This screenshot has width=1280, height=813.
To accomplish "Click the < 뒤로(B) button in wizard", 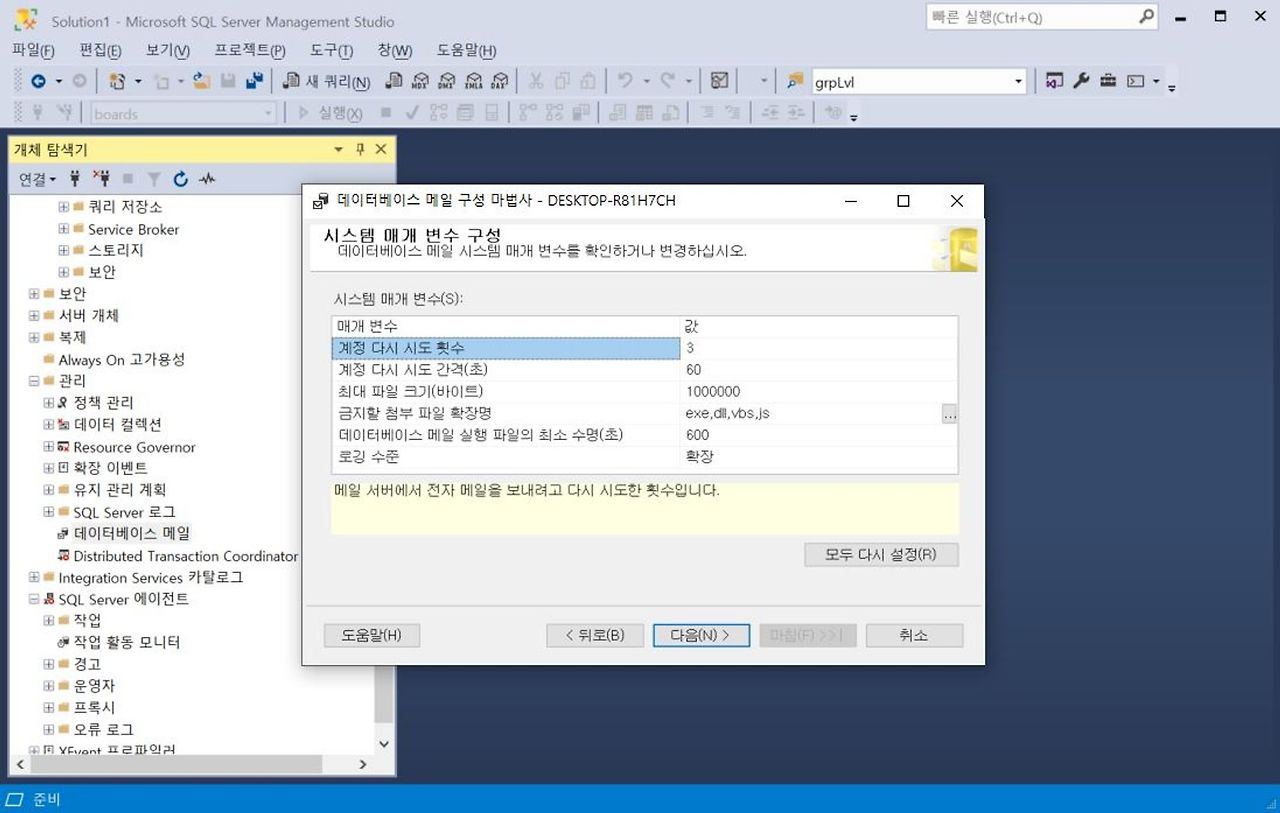I will pos(595,635).
